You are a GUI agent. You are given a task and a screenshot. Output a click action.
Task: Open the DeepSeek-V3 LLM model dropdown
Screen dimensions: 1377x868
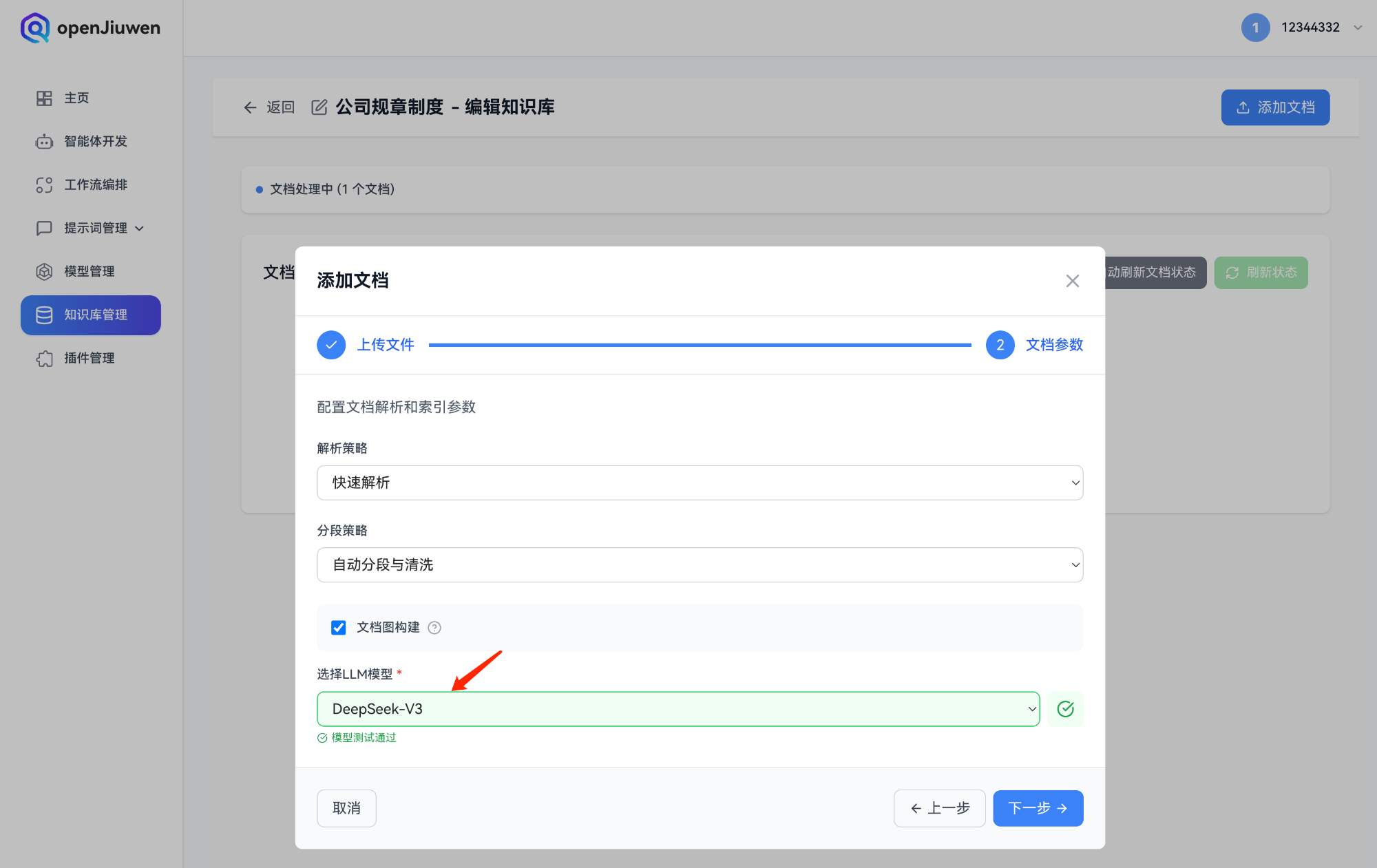pyautogui.click(x=678, y=709)
